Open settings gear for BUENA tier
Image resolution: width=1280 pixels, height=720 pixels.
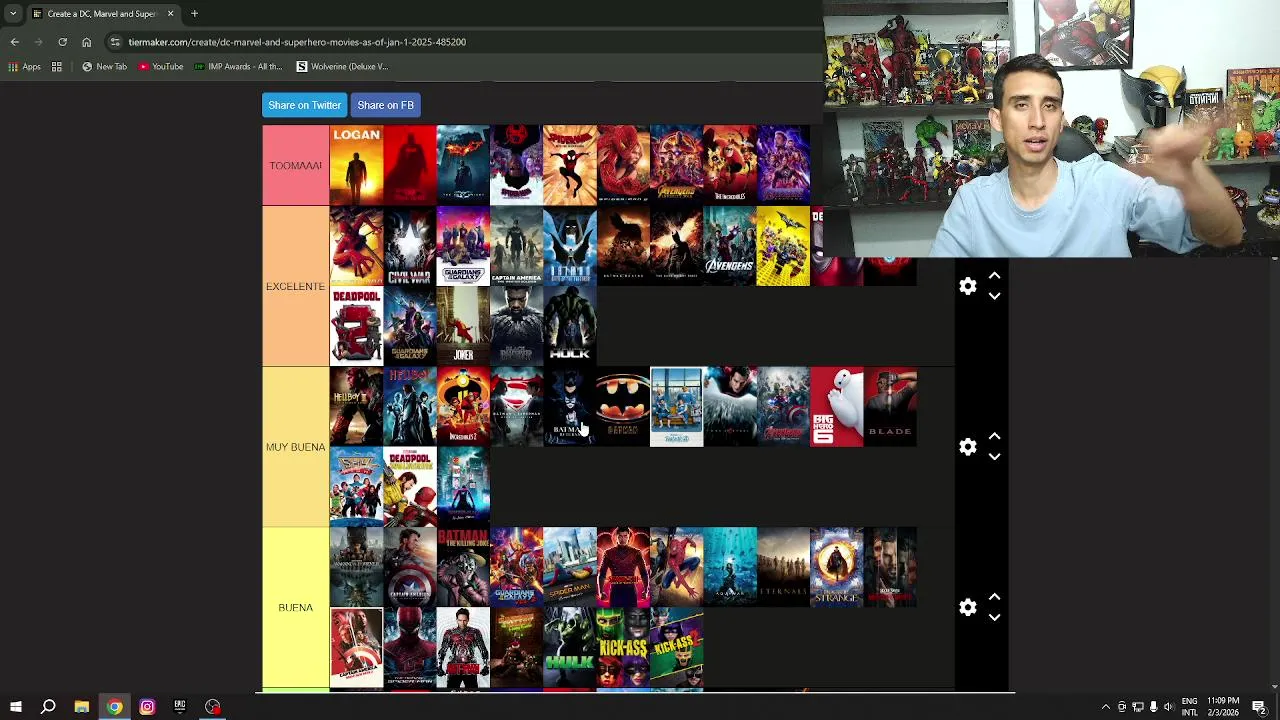click(x=967, y=607)
